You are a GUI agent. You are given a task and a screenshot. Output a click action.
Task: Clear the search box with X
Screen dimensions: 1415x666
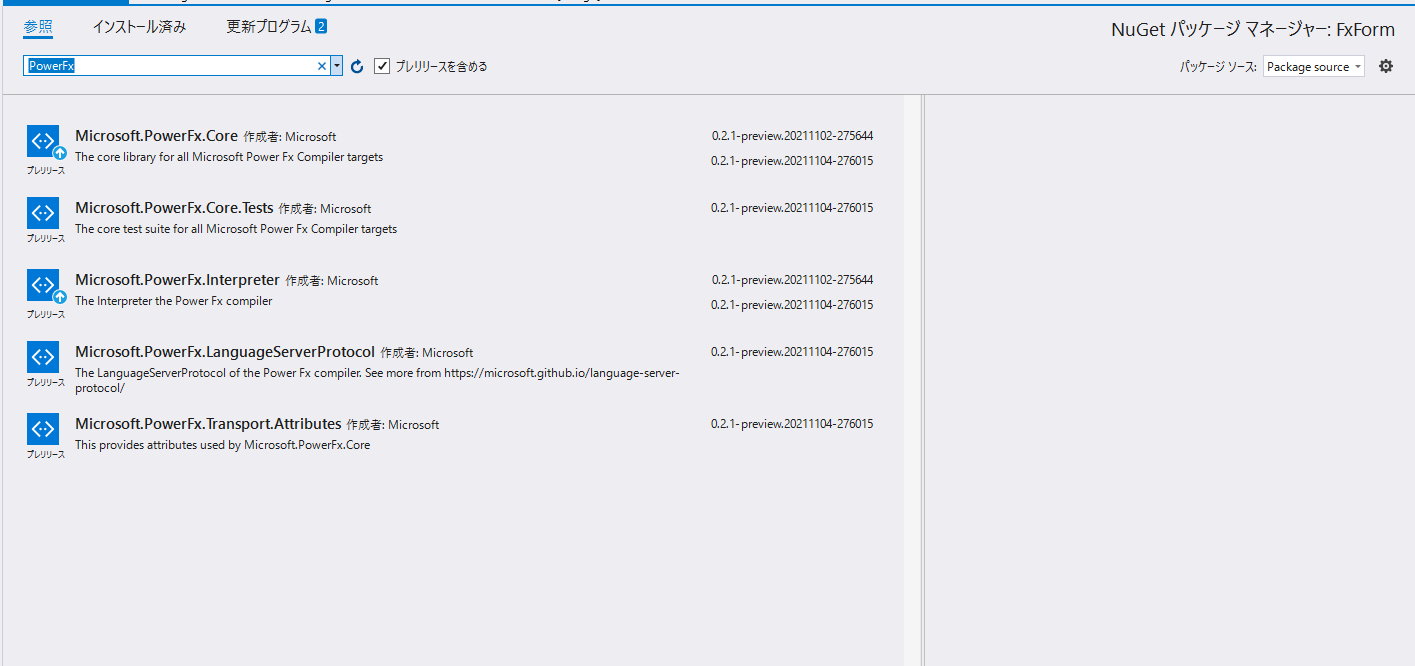tap(322, 66)
